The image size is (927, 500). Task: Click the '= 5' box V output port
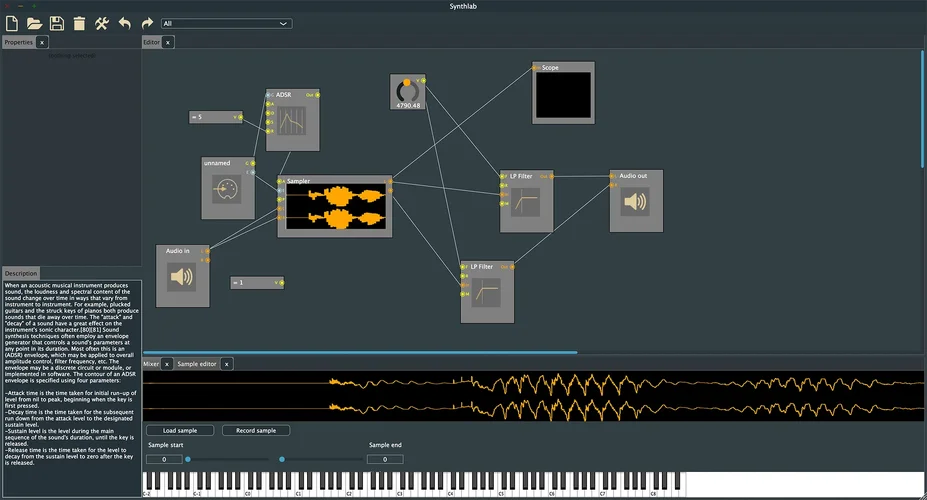click(240, 117)
